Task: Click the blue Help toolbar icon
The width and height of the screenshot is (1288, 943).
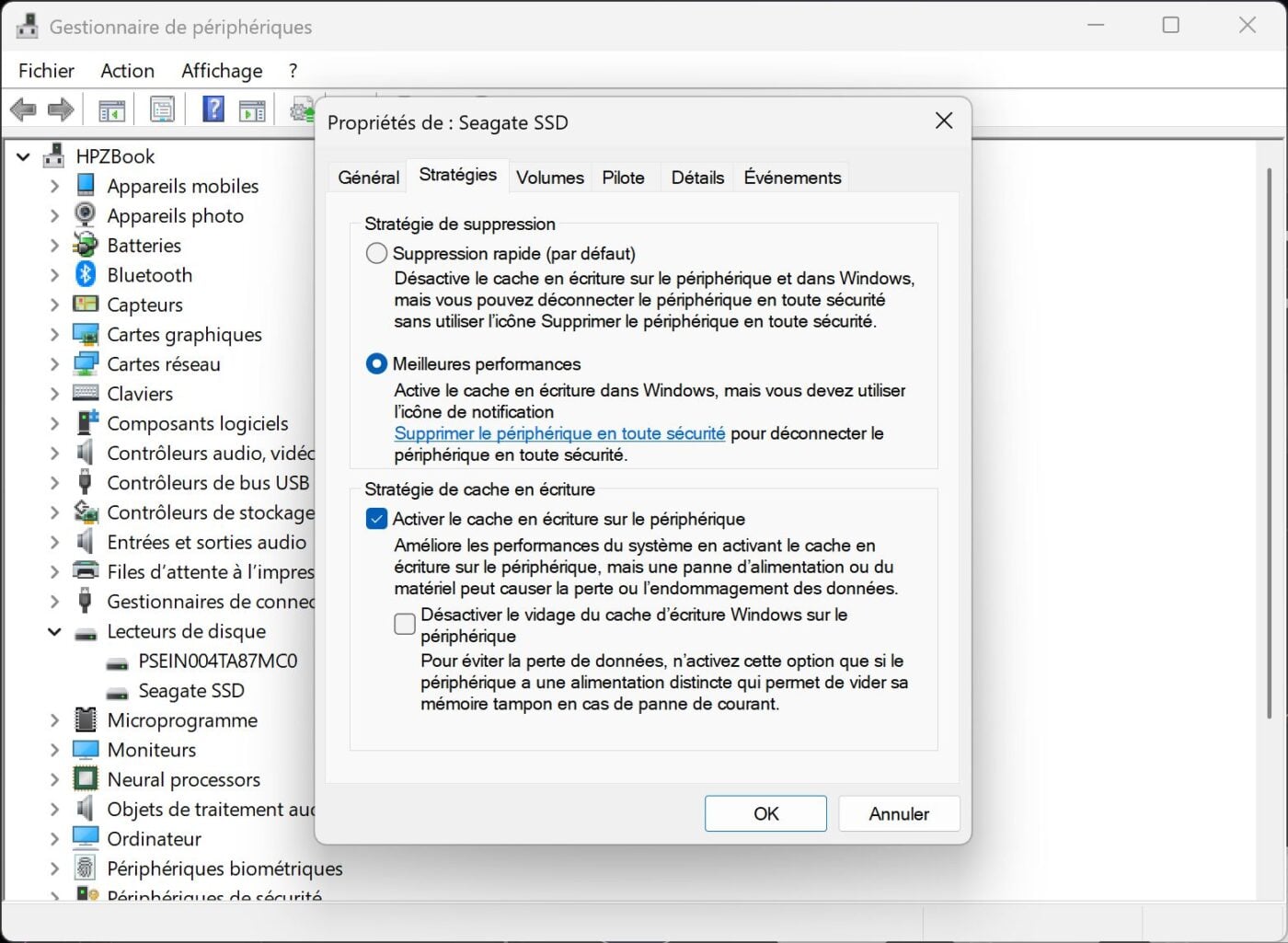Action: tap(213, 110)
